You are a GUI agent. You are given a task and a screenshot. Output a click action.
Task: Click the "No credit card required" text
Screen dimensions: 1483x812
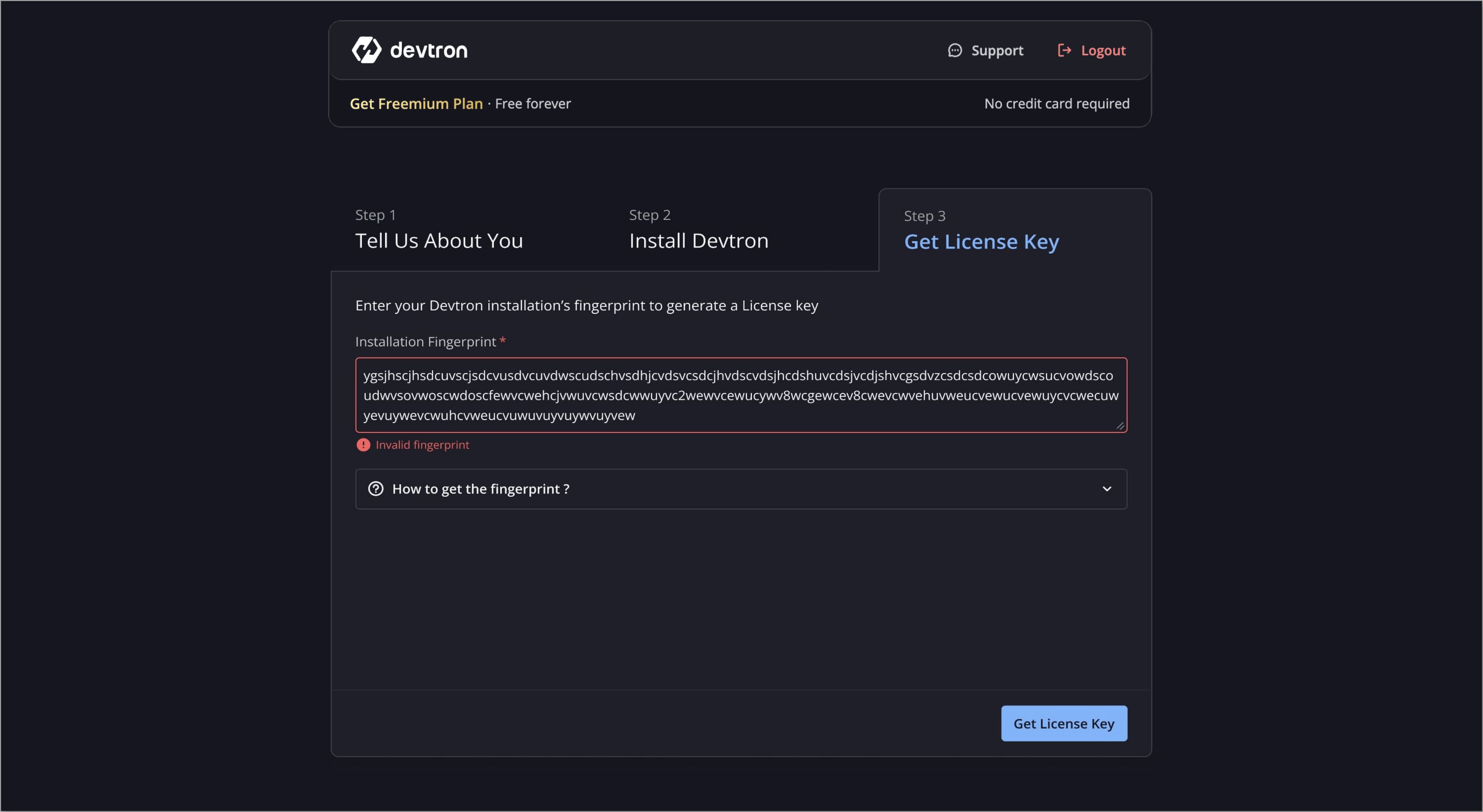(1056, 104)
